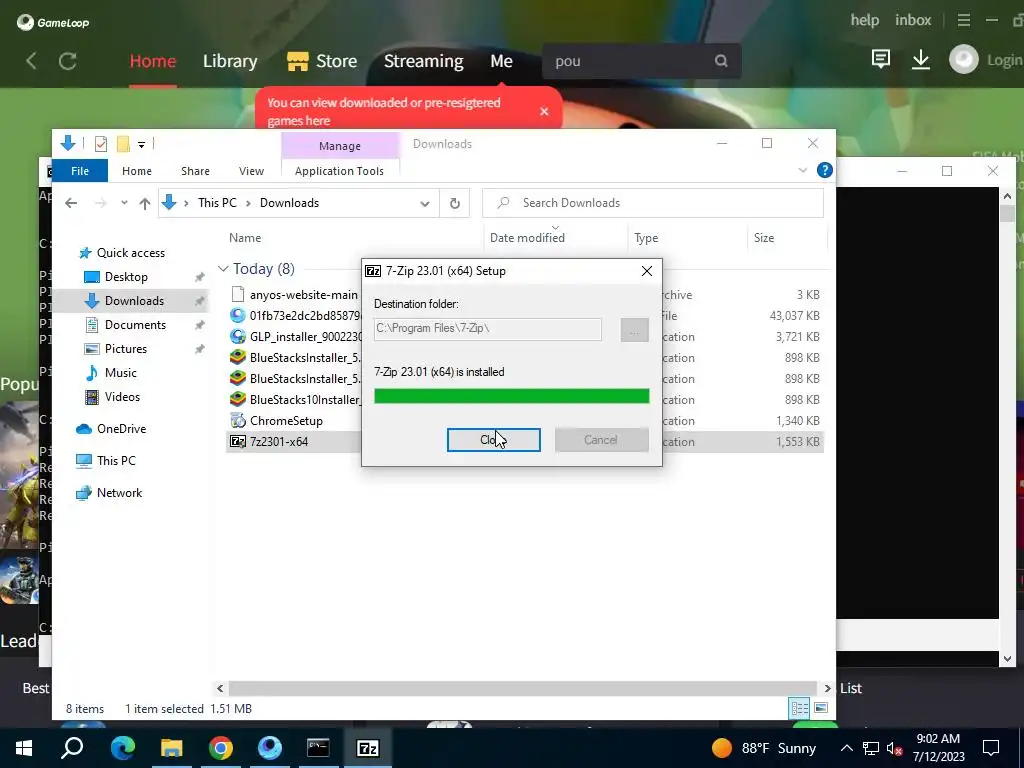Image resolution: width=1024 pixels, height=768 pixels.
Task: Open the Home ribbon tab in Explorer
Action: (x=136, y=171)
